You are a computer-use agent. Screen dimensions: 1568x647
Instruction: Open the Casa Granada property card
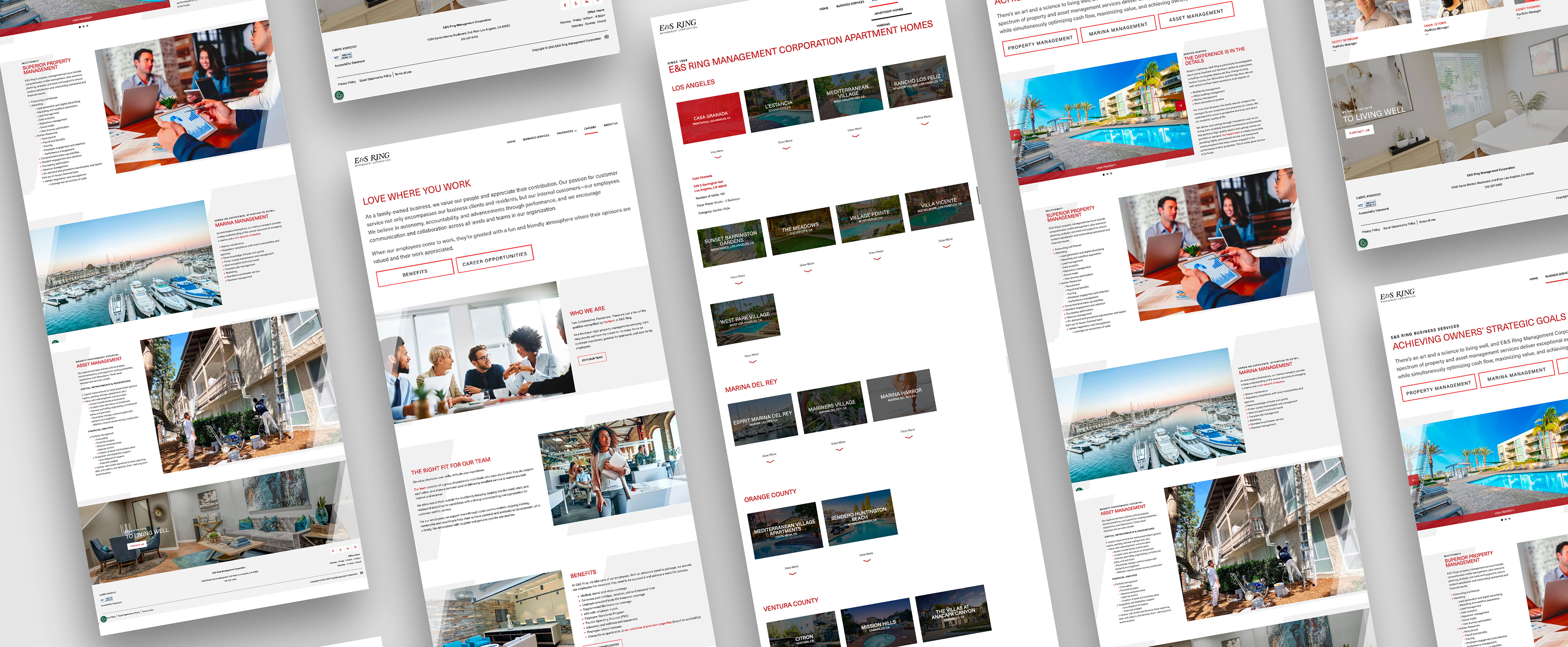coord(711,118)
